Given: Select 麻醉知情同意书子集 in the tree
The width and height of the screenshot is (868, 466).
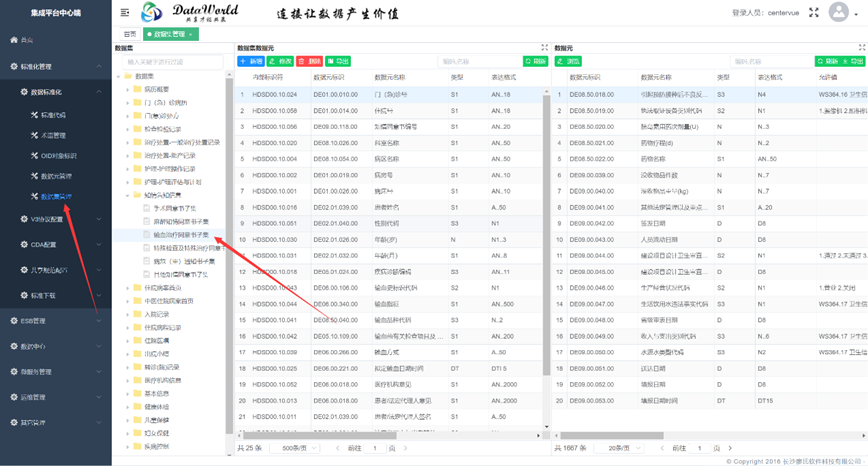Looking at the screenshot, I should pos(181,222).
